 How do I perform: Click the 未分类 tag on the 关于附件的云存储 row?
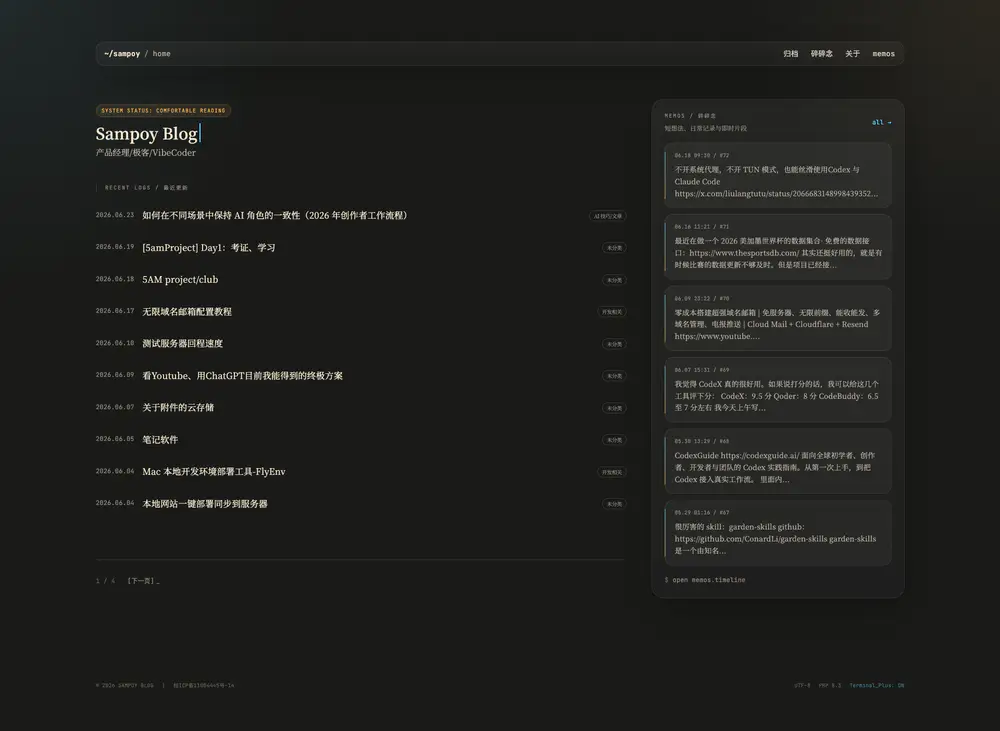614,408
